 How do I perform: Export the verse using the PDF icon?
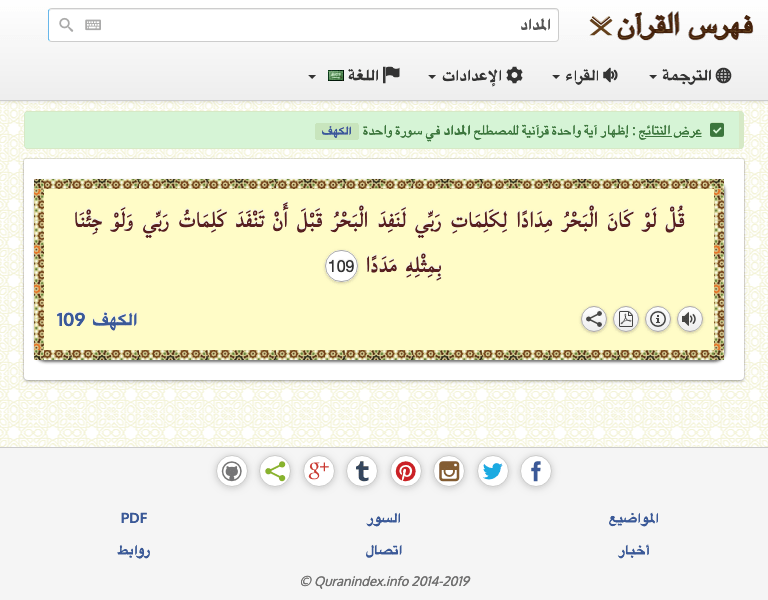626,319
